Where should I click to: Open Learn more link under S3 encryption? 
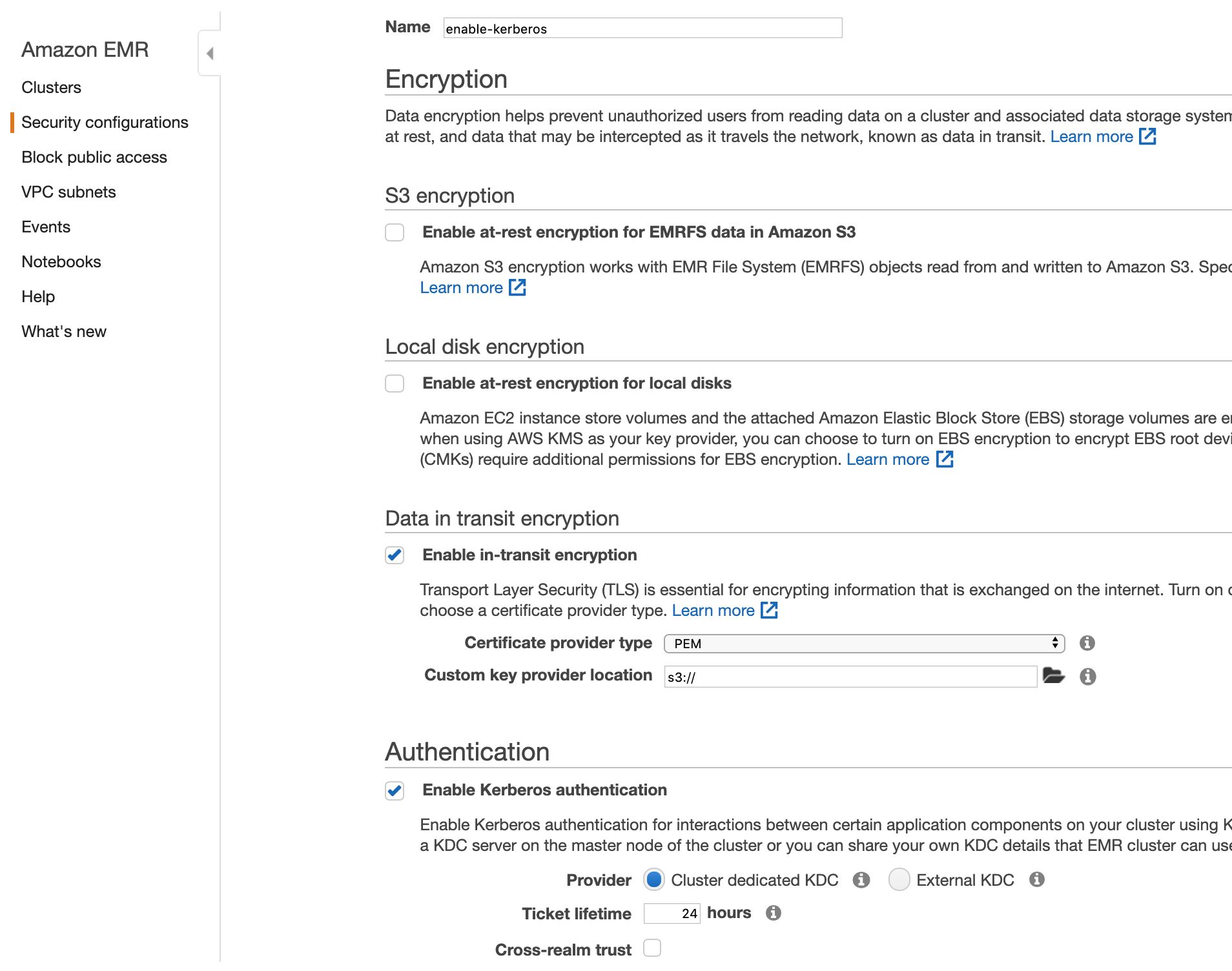click(x=461, y=287)
